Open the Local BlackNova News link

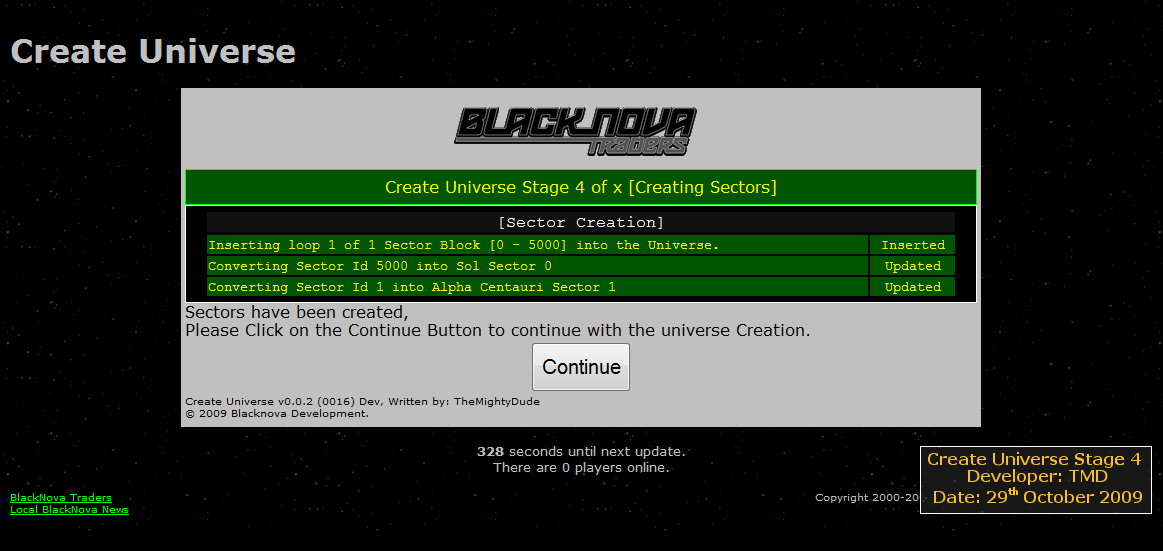70,509
